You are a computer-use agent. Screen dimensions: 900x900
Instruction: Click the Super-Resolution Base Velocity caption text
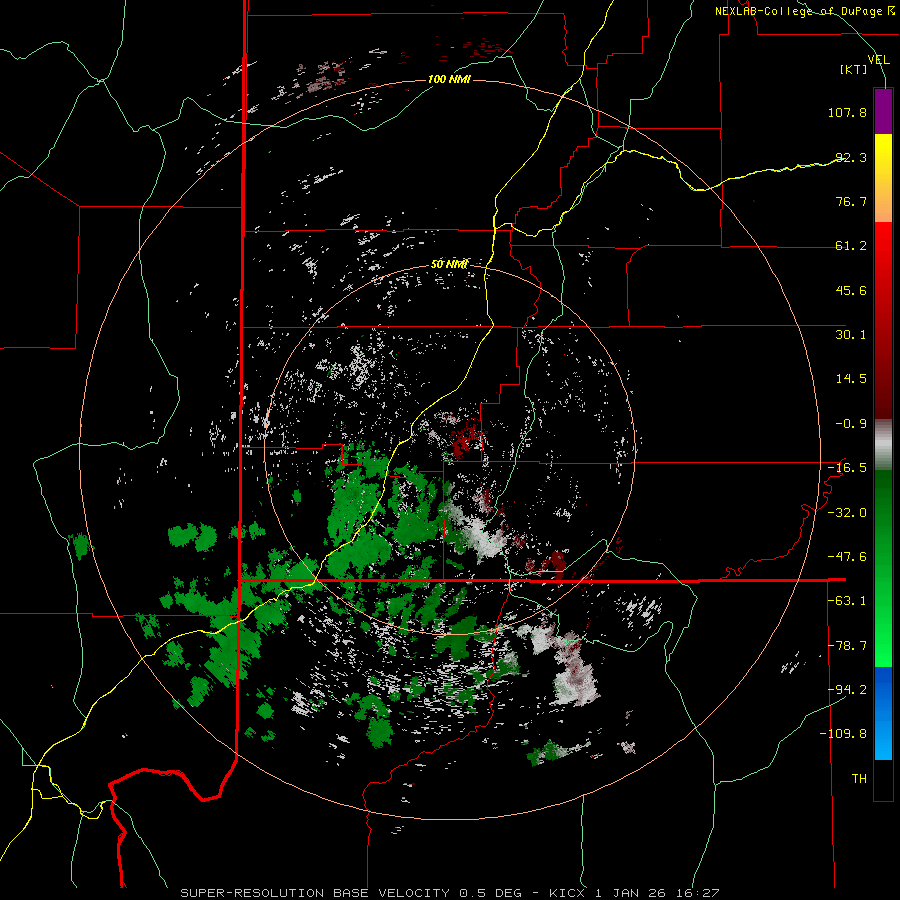point(450,893)
